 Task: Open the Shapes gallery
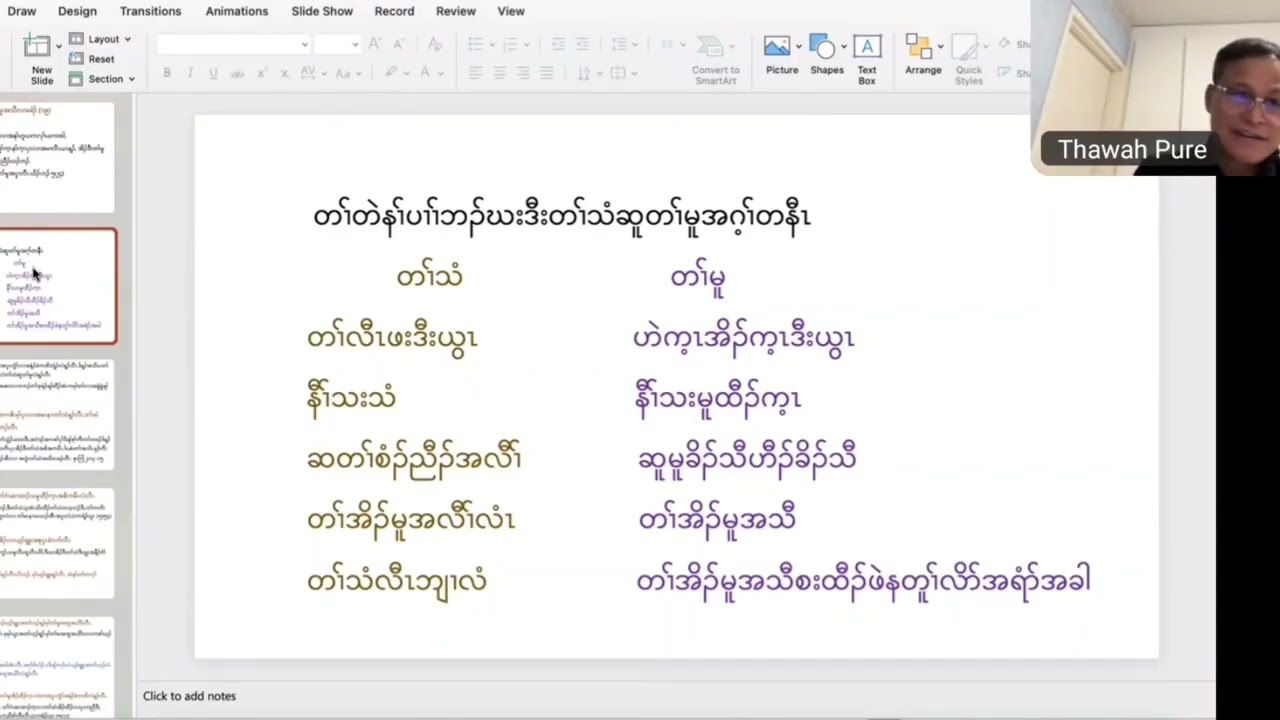[x=826, y=56]
